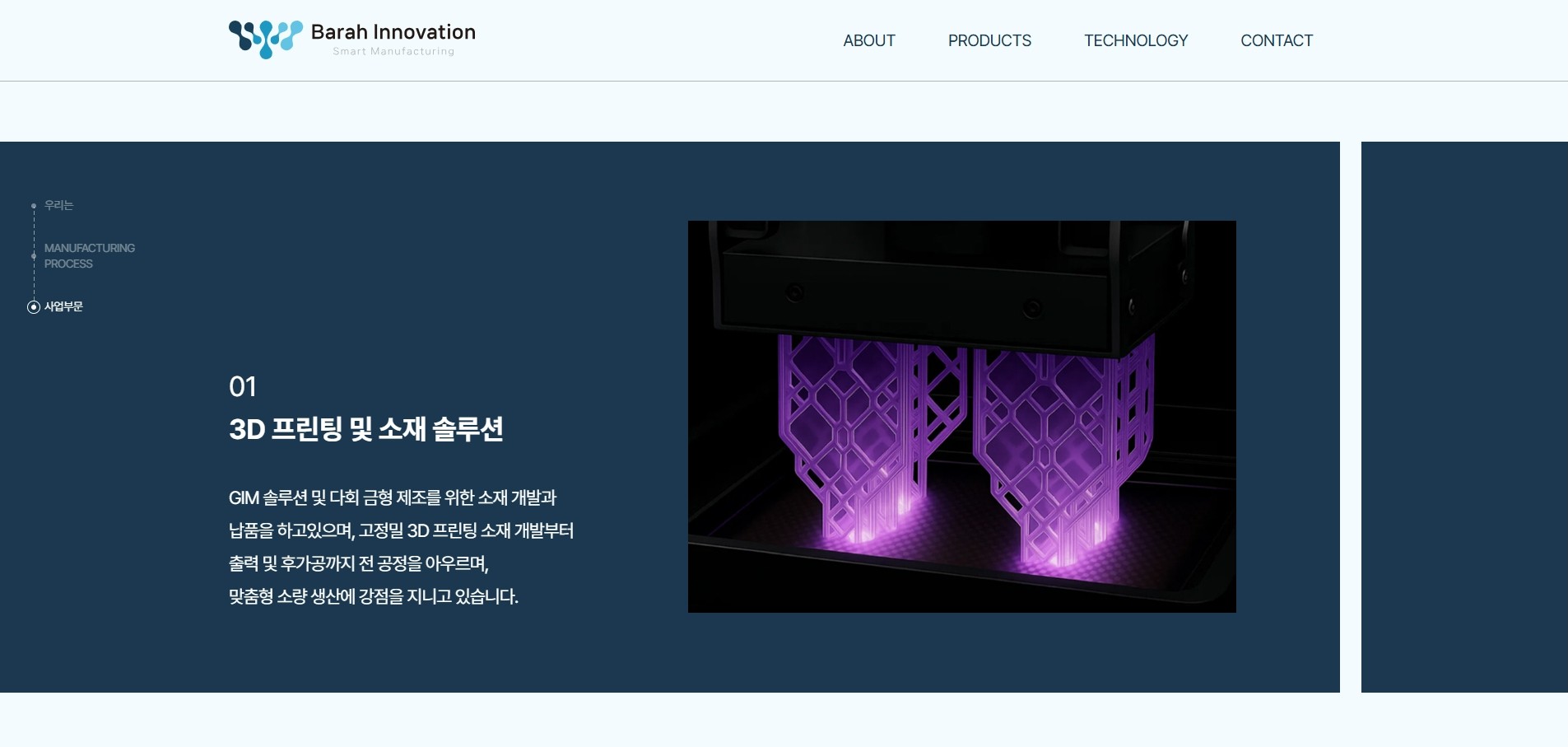Click the GIM 솔루션 description paragraph
This screenshot has height=747, width=1568.
pyautogui.click(x=400, y=547)
